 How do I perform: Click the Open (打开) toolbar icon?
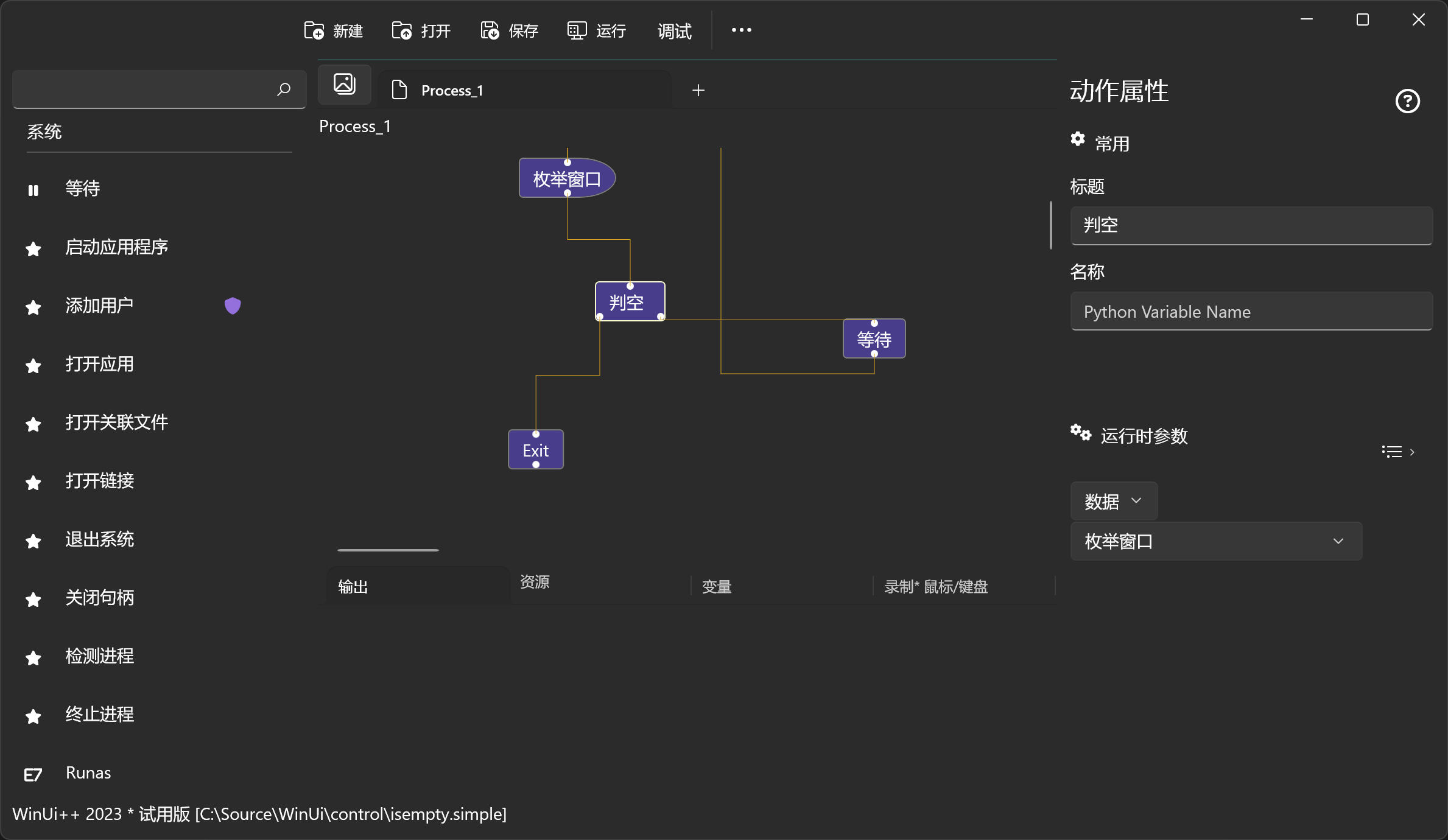point(402,30)
